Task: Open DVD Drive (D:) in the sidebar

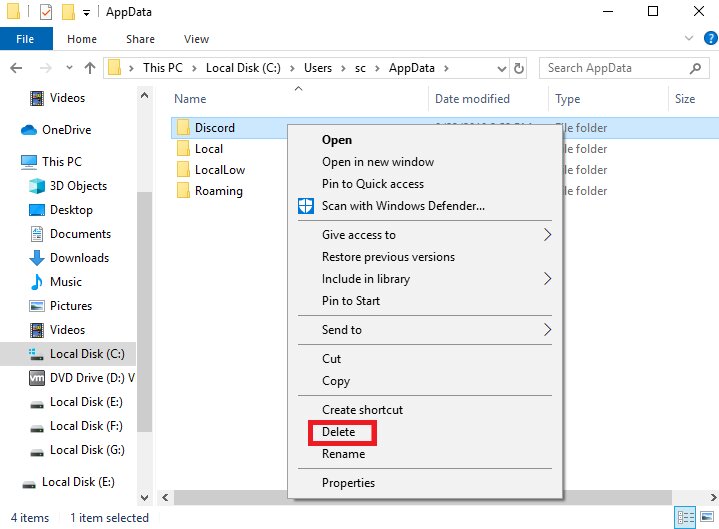Action: pyautogui.click(x=82, y=378)
